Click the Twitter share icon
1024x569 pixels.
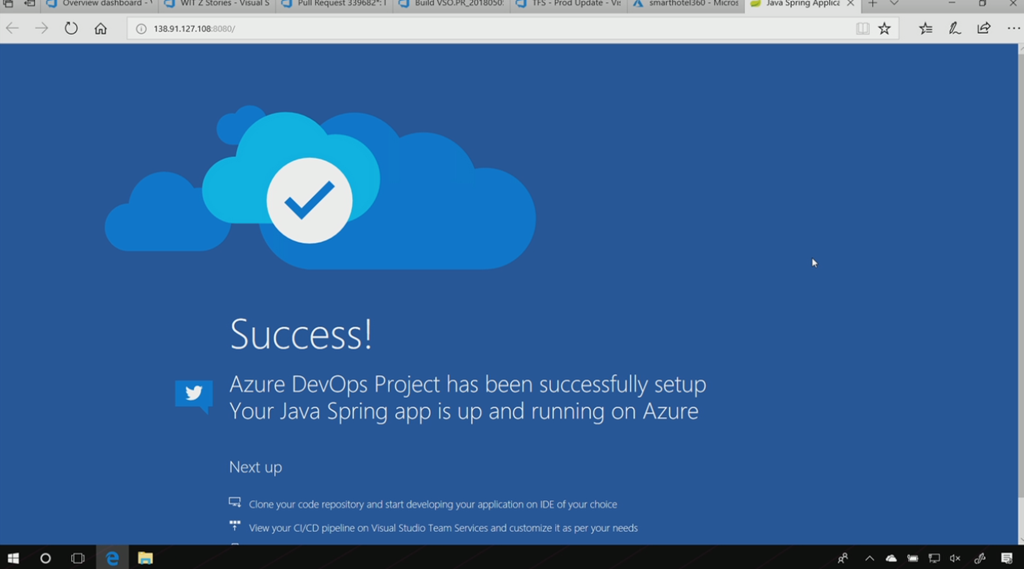pyautogui.click(x=193, y=394)
